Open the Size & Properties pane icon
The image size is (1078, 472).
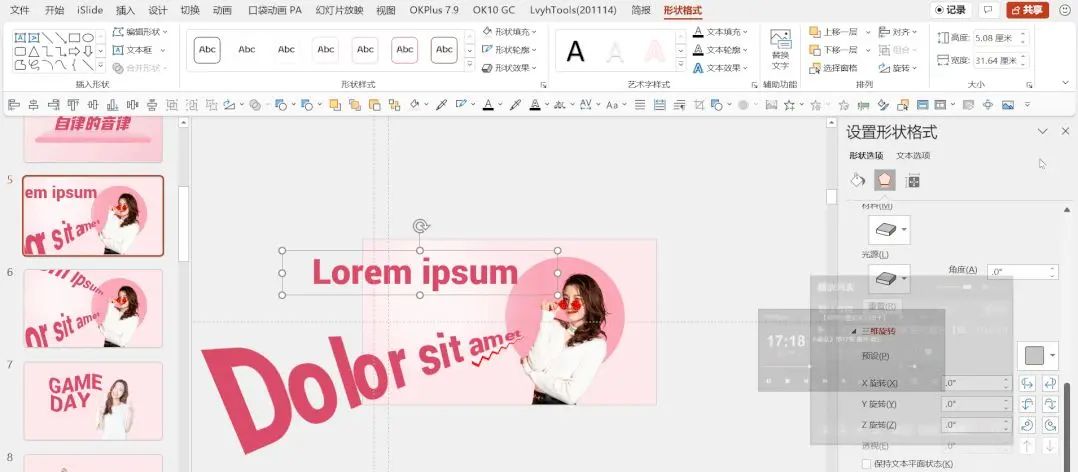click(912, 180)
